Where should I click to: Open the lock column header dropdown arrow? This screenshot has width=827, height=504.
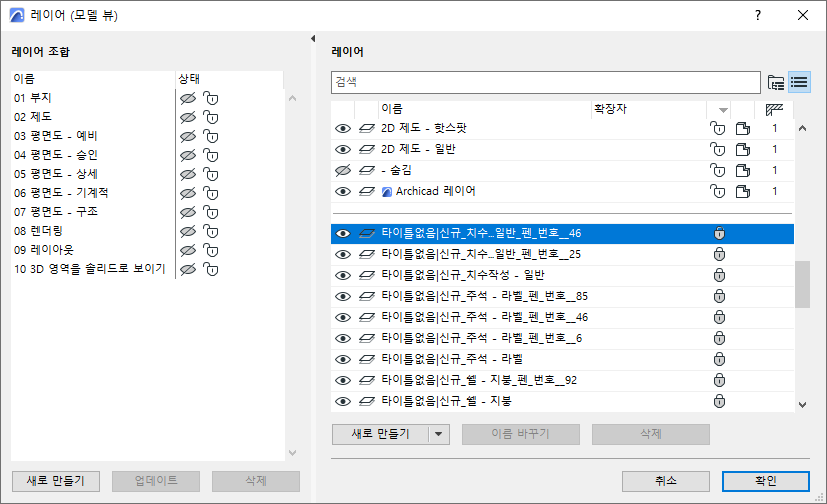point(723,110)
